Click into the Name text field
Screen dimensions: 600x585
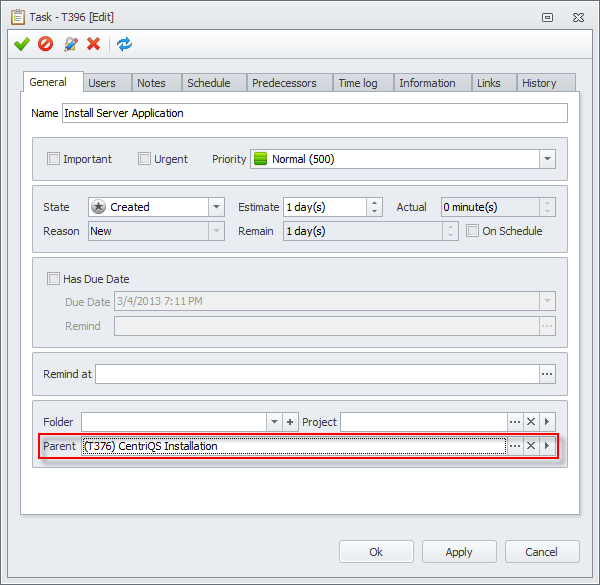pyautogui.click(x=314, y=113)
